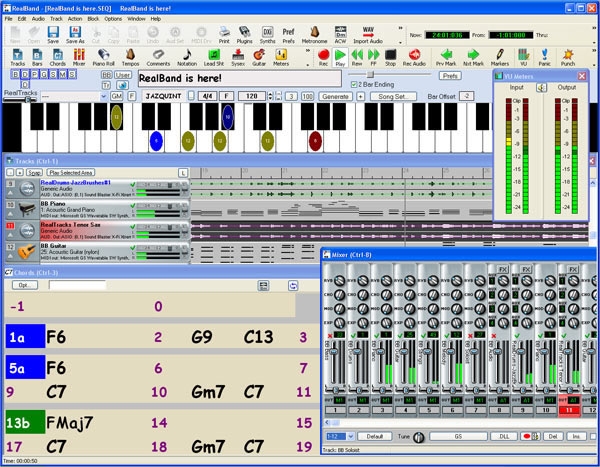Toggle FX button on mixer channel 8

(502, 269)
